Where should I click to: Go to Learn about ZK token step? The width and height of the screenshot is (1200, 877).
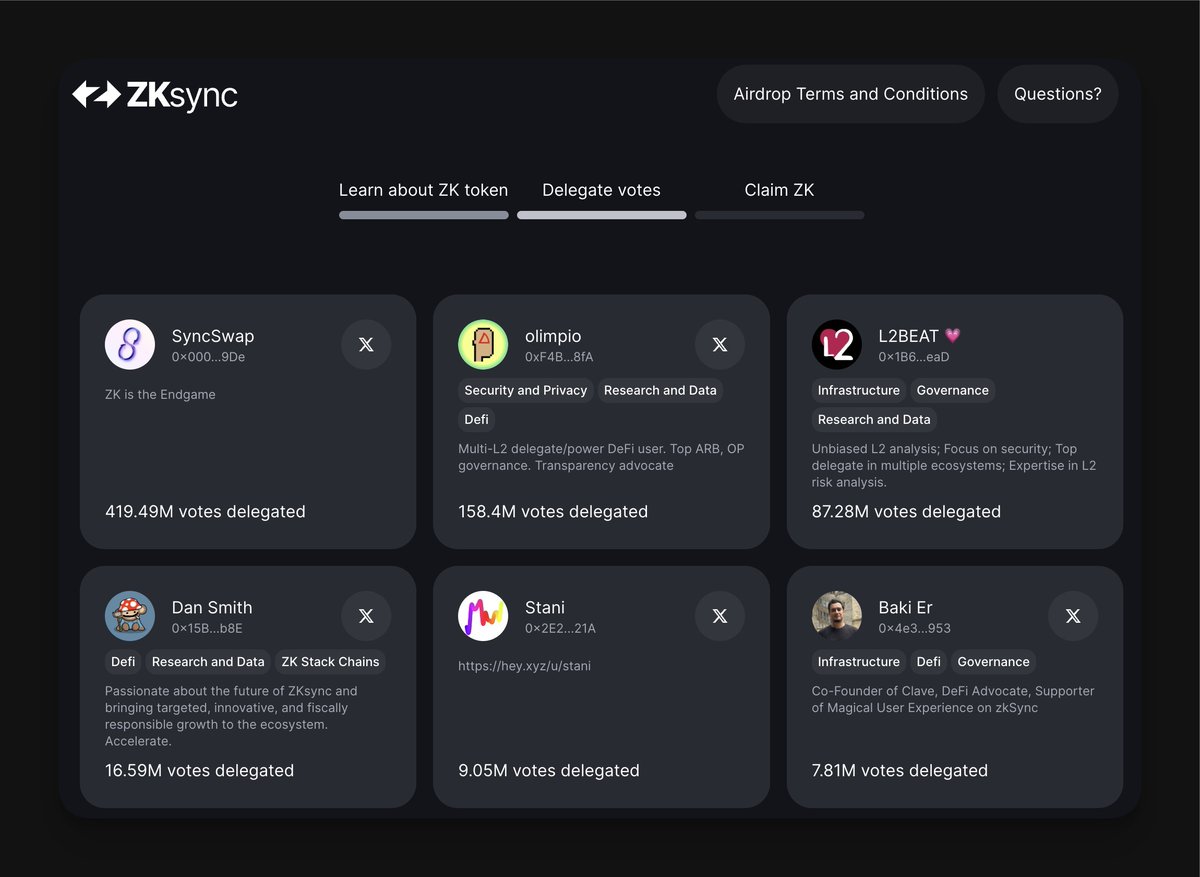click(x=424, y=190)
